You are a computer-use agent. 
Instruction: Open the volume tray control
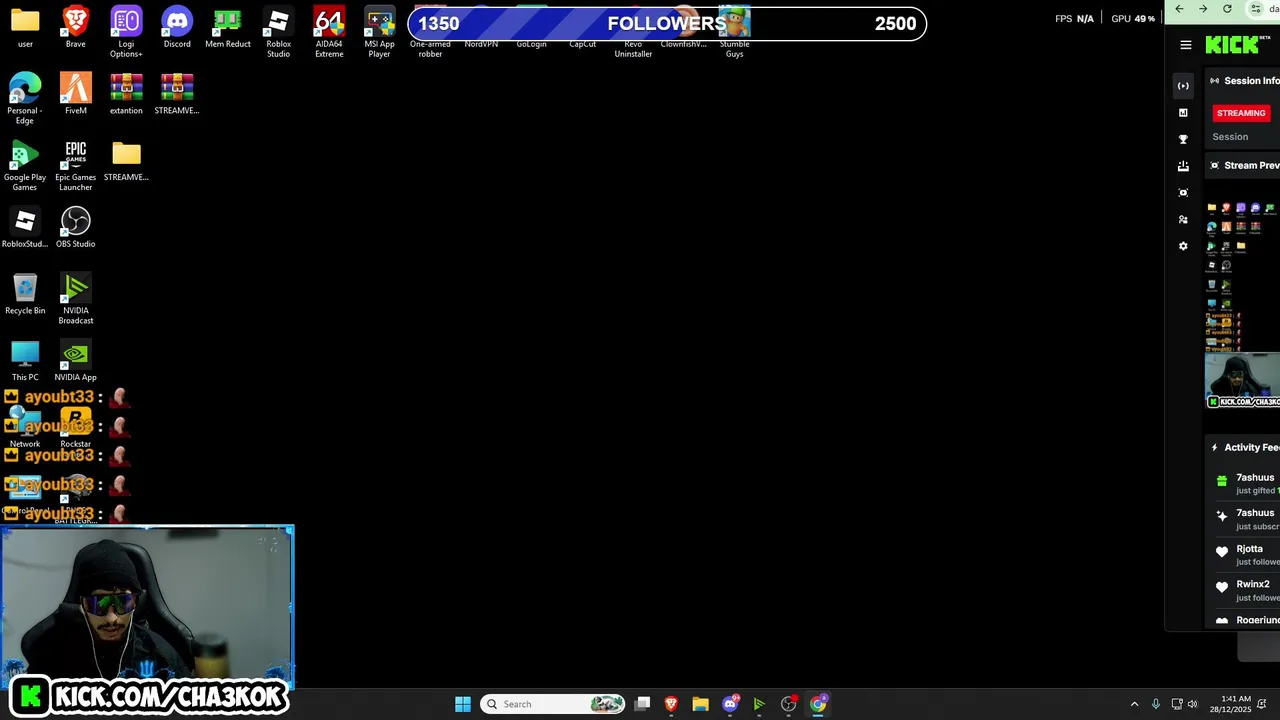(1192, 704)
